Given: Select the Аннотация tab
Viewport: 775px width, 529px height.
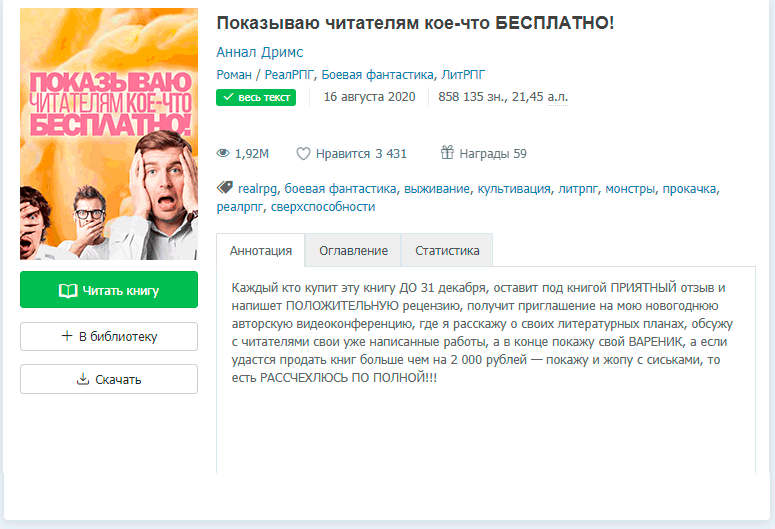Looking at the screenshot, I should [x=260, y=251].
